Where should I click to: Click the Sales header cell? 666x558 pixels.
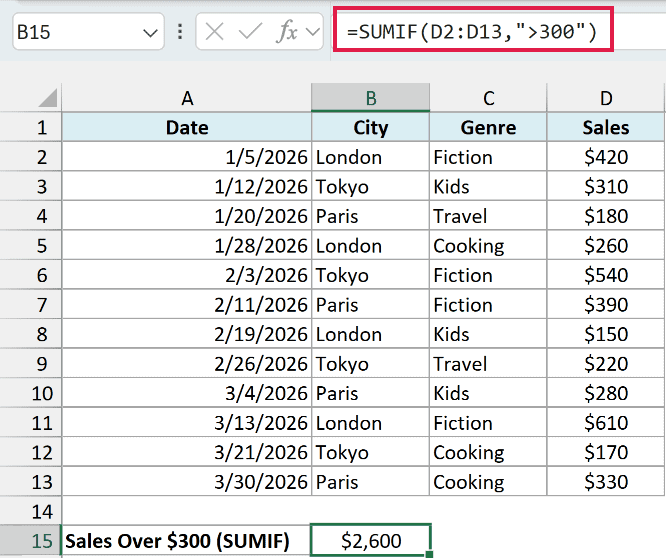606,127
